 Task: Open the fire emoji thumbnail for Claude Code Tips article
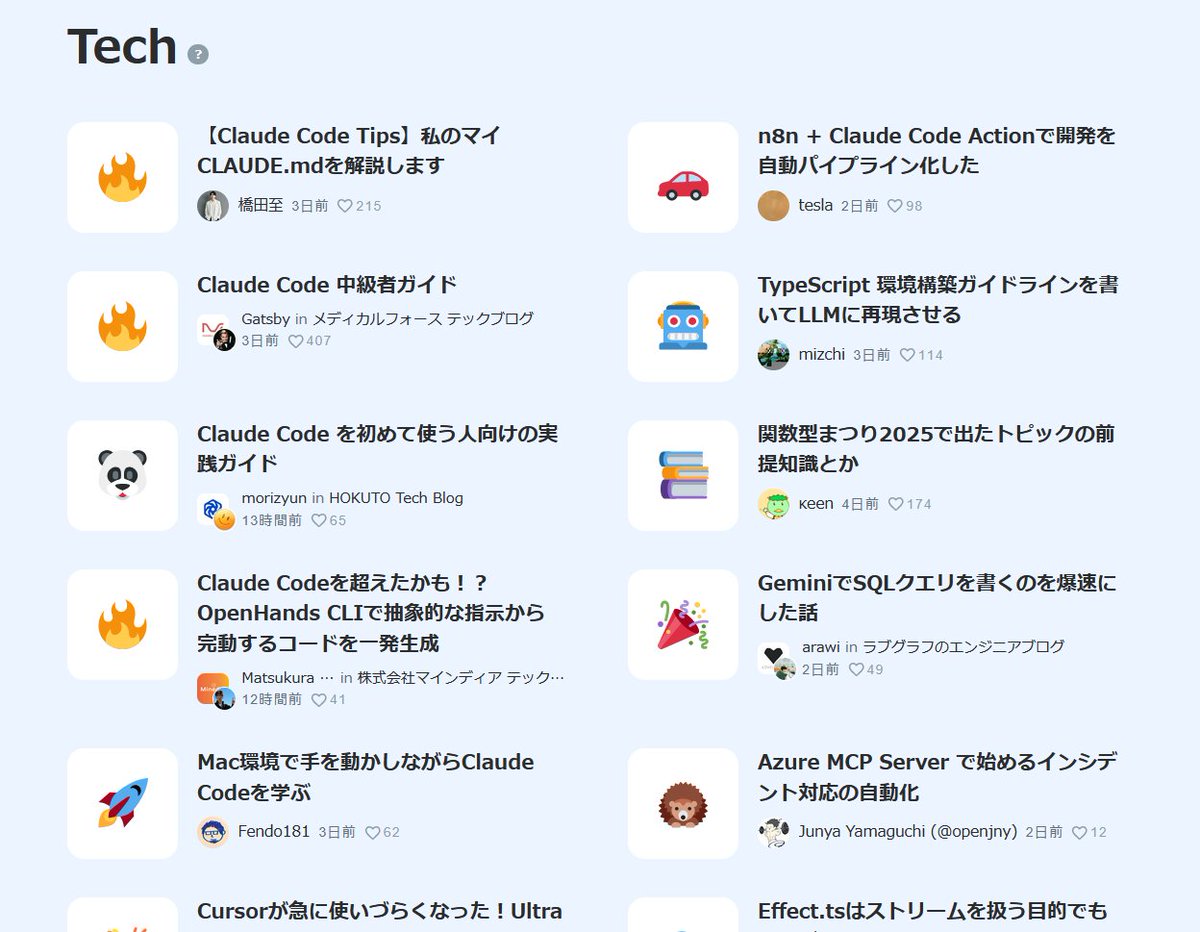pos(122,177)
